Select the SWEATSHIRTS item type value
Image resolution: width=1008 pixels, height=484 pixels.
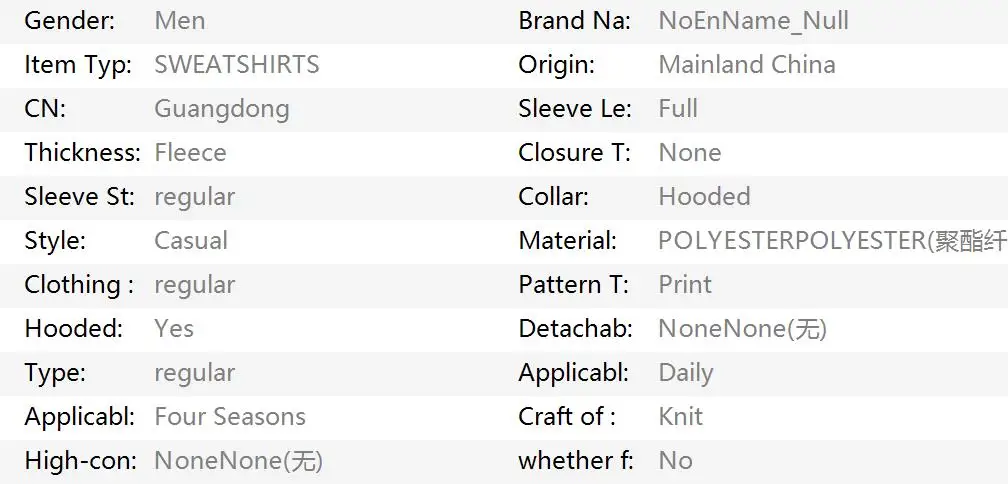point(237,65)
